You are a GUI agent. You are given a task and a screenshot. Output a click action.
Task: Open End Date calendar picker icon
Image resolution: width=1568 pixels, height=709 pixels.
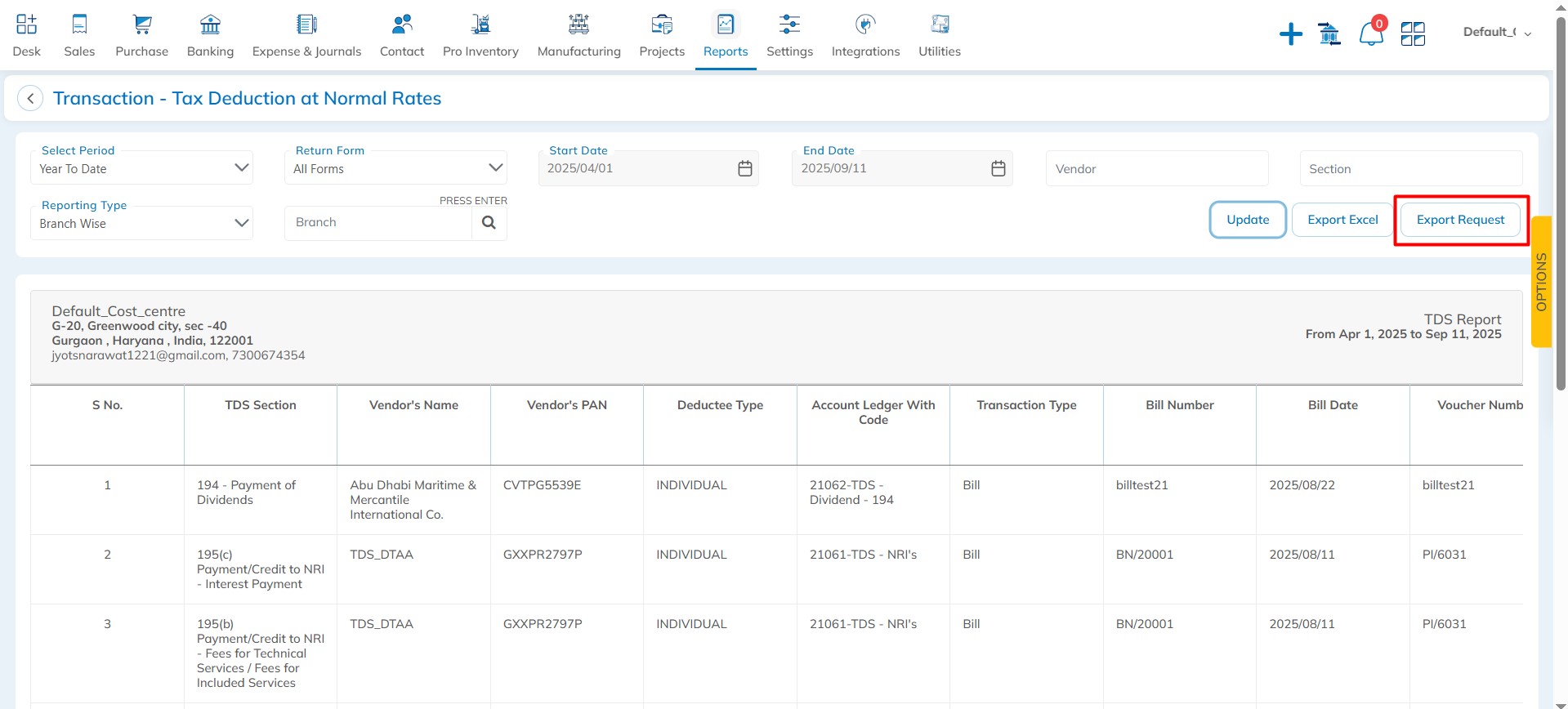(998, 168)
